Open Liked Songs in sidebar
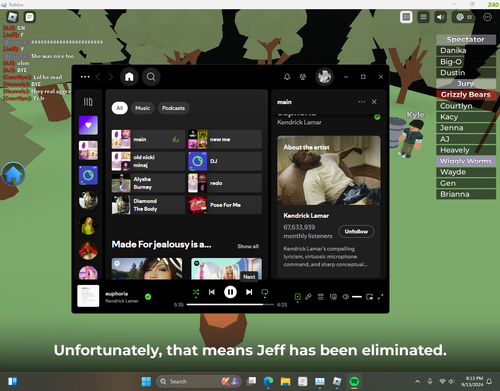The width and height of the screenshot is (500, 391). (88, 125)
